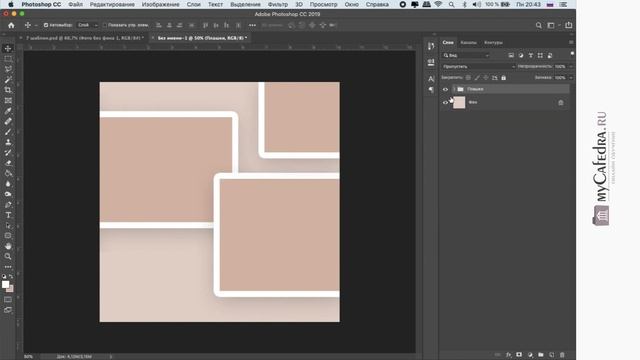Toggle adjustment layer filter button
This screenshot has height=360, width=640.
click(x=521, y=55)
